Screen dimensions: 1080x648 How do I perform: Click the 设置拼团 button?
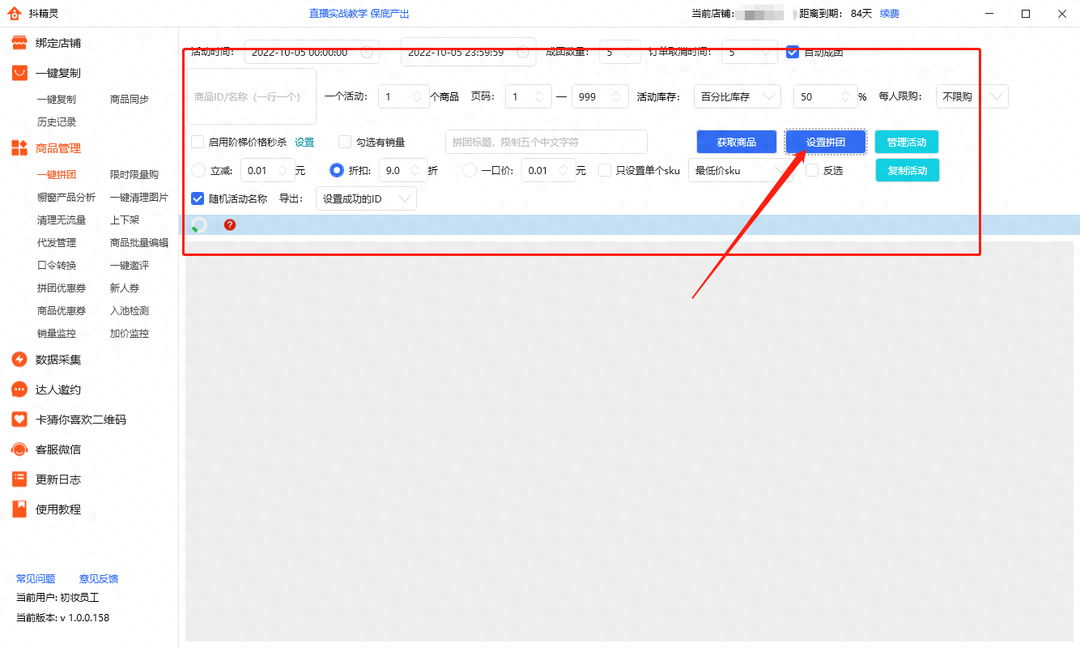pyautogui.click(x=826, y=142)
